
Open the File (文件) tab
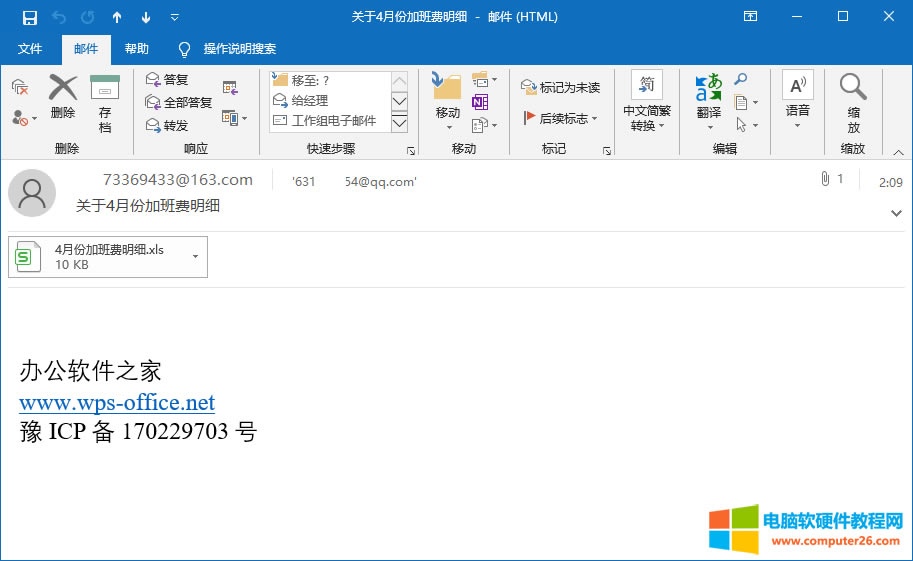(30, 49)
